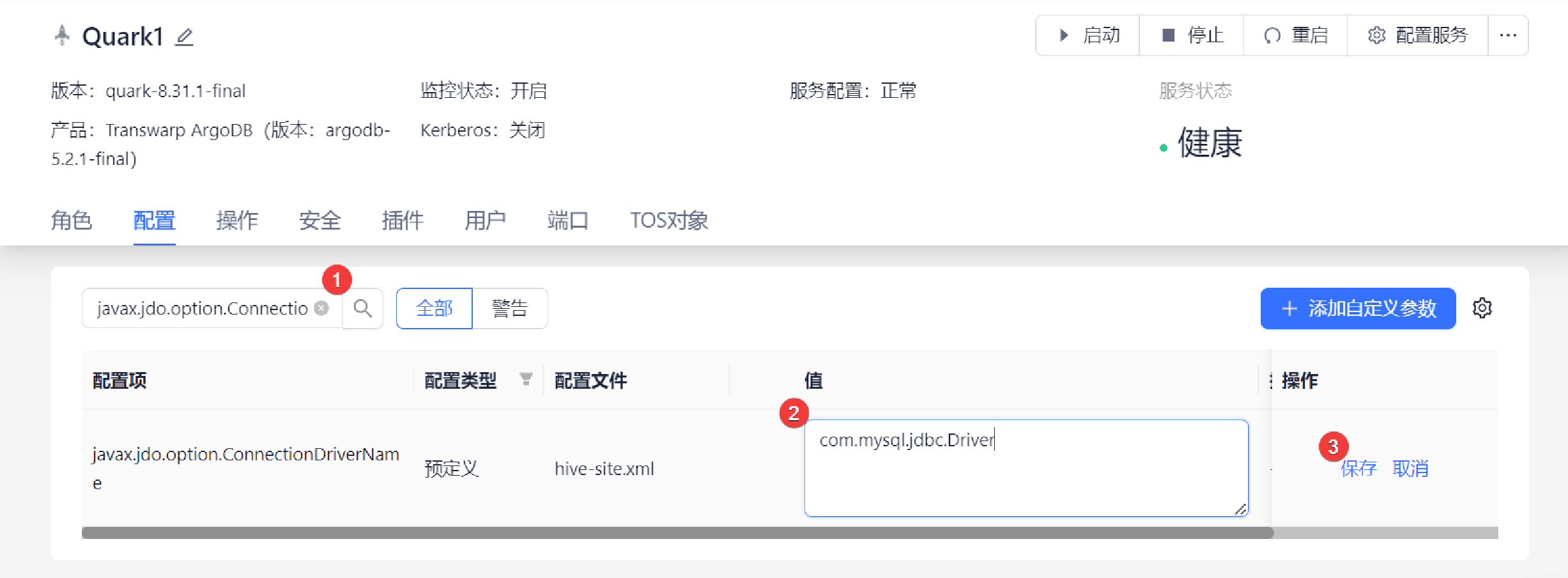Click the 操作 column header
The height and width of the screenshot is (578, 1568).
[x=1300, y=380]
